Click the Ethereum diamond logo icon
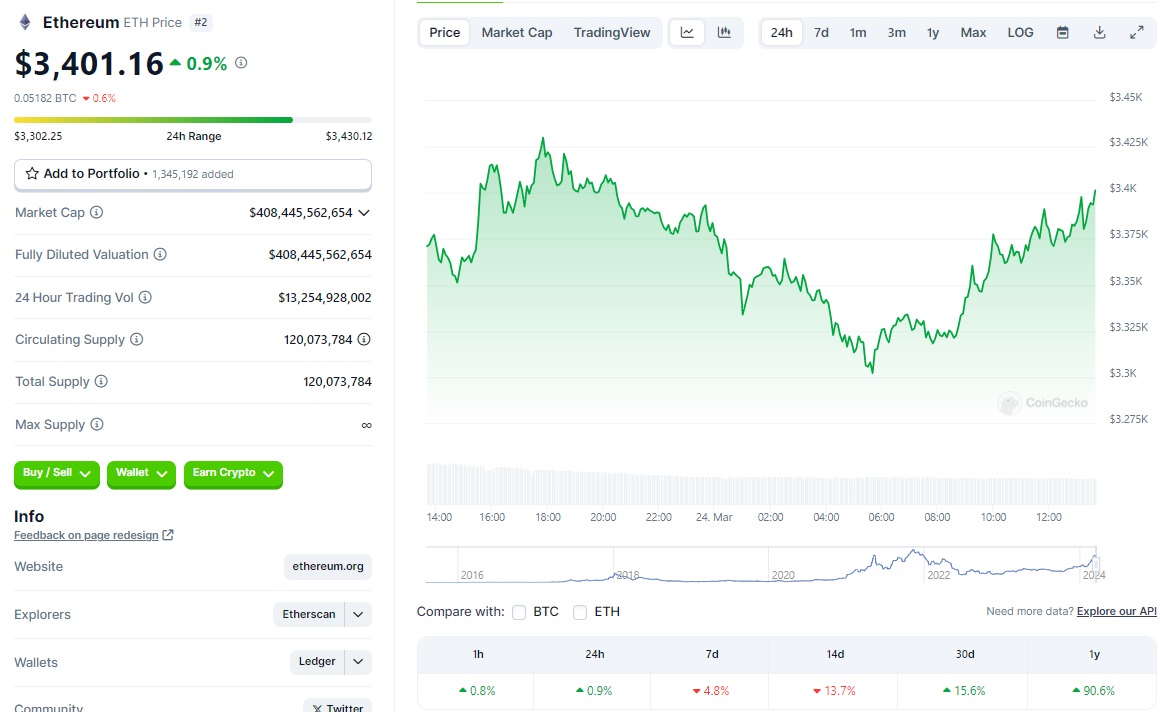Image resolution: width=1160 pixels, height=712 pixels. (x=24, y=22)
